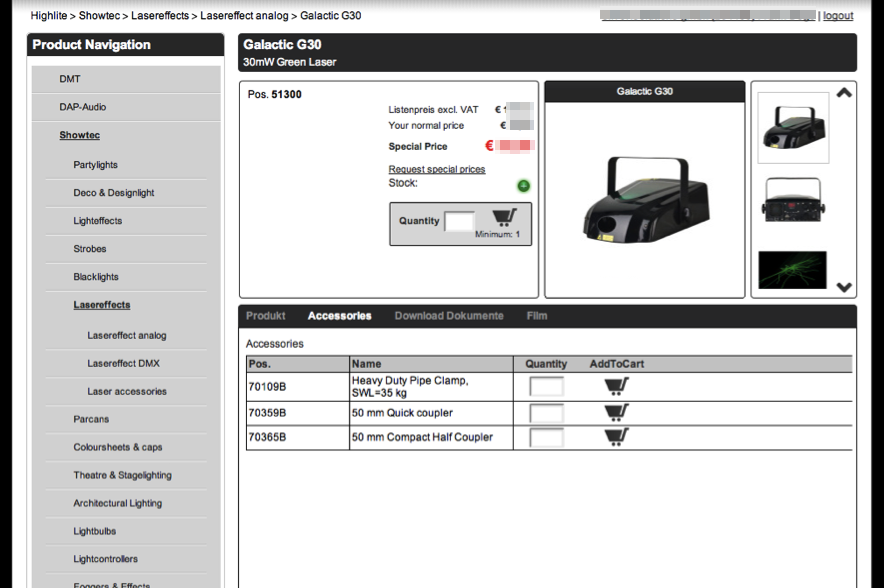The width and height of the screenshot is (884, 588).
Task: Click the Request special prices link
Action: [x=437, y=169]
